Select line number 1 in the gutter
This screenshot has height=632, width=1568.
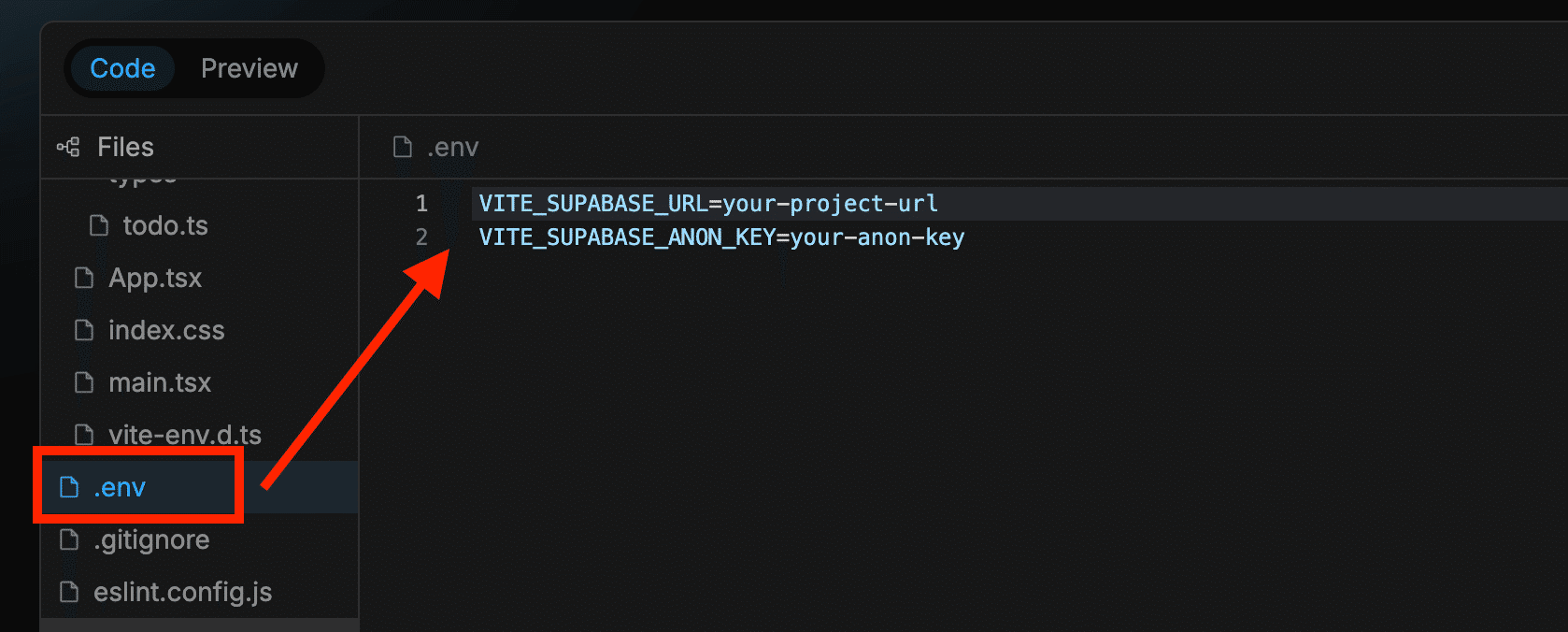[421, 204]
